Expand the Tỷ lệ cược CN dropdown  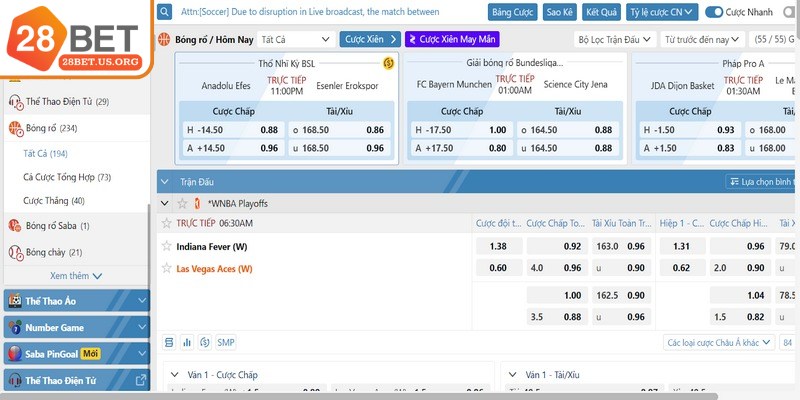pyautogui.click(x=662, y=12)
